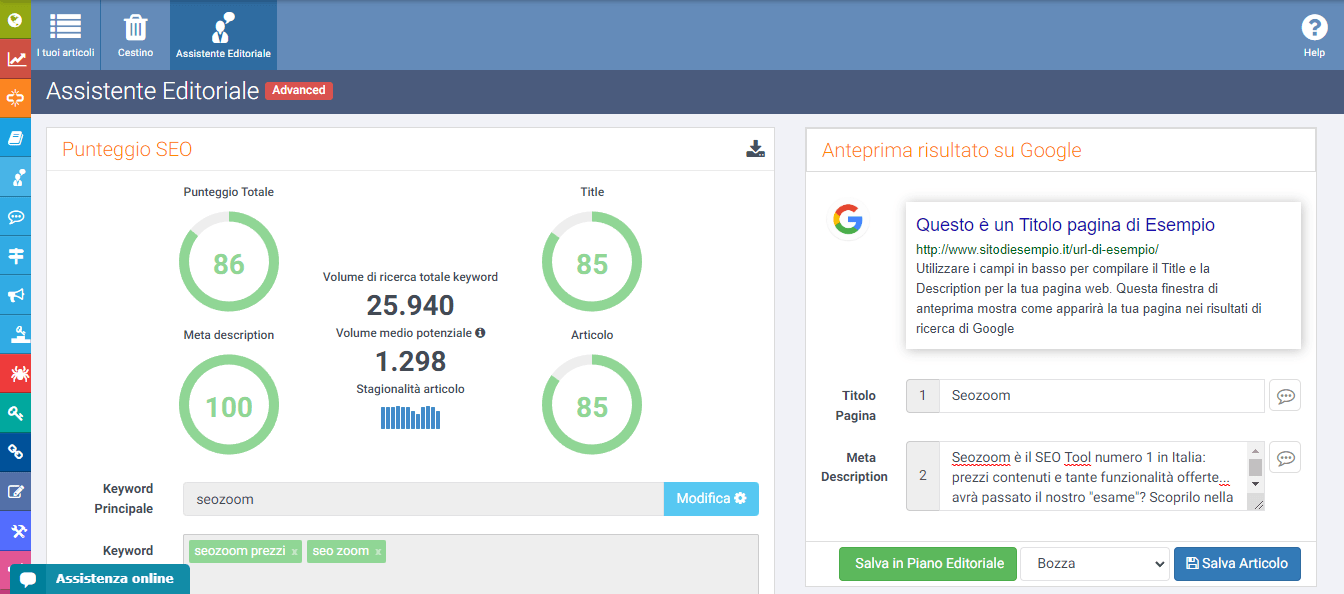Click the 25.940 total search volume value
1344x594 pixels.
pos(410,305)
